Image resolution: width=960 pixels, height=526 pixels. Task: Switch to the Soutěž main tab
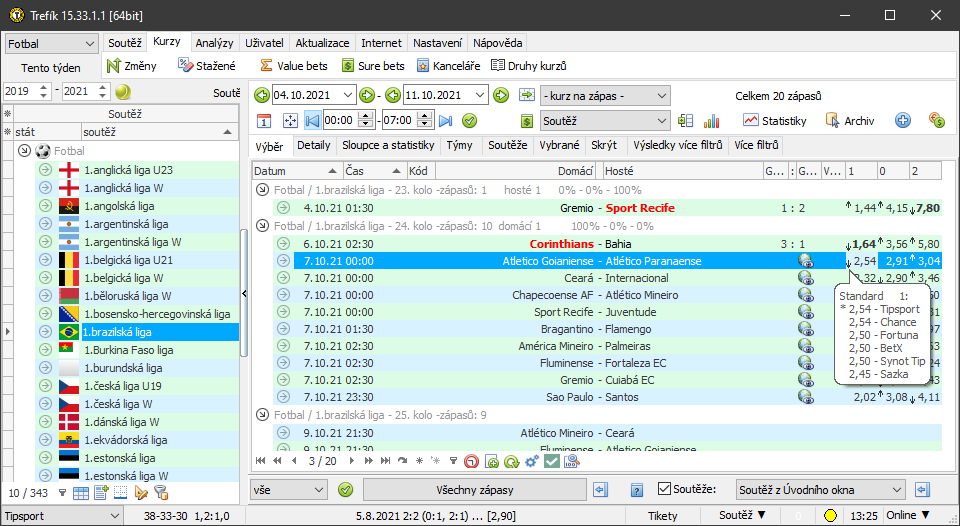[x=125, y=43]
